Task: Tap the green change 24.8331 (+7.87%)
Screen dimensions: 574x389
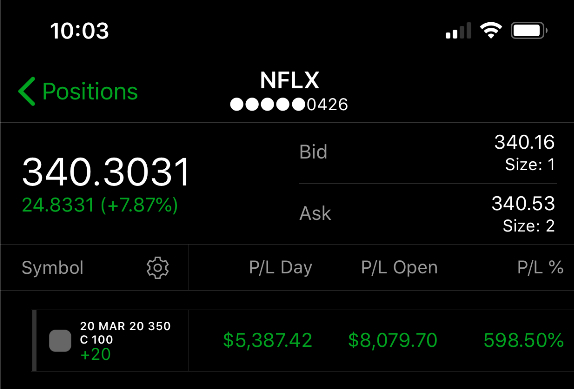Action: pos(100,205)
